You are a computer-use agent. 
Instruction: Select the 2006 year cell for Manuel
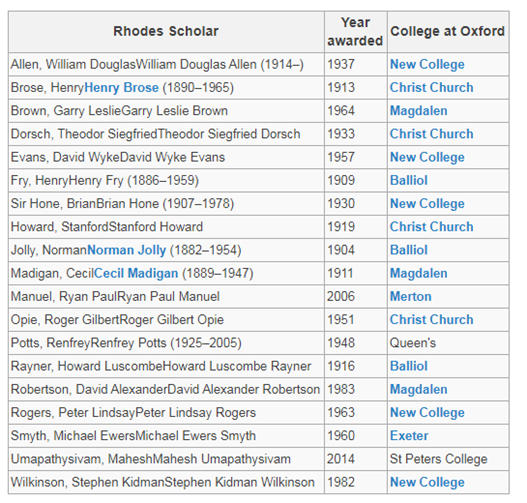tap(356, 297)
